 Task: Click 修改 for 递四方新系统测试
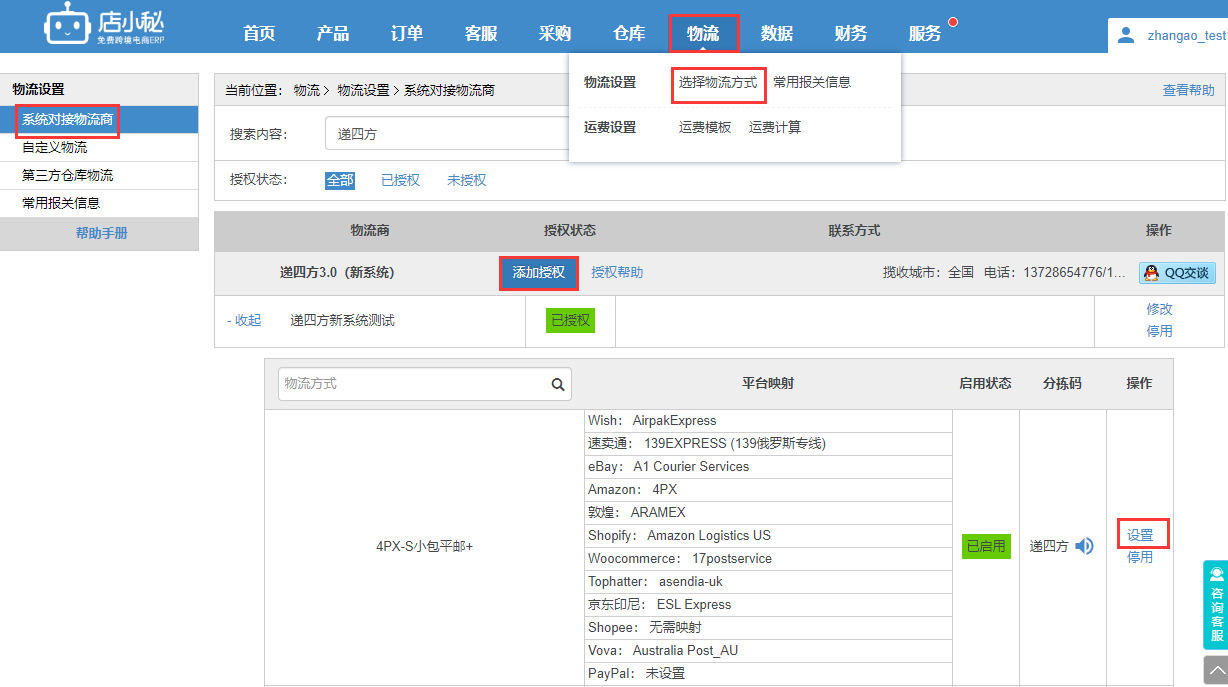coord(1159,310)
